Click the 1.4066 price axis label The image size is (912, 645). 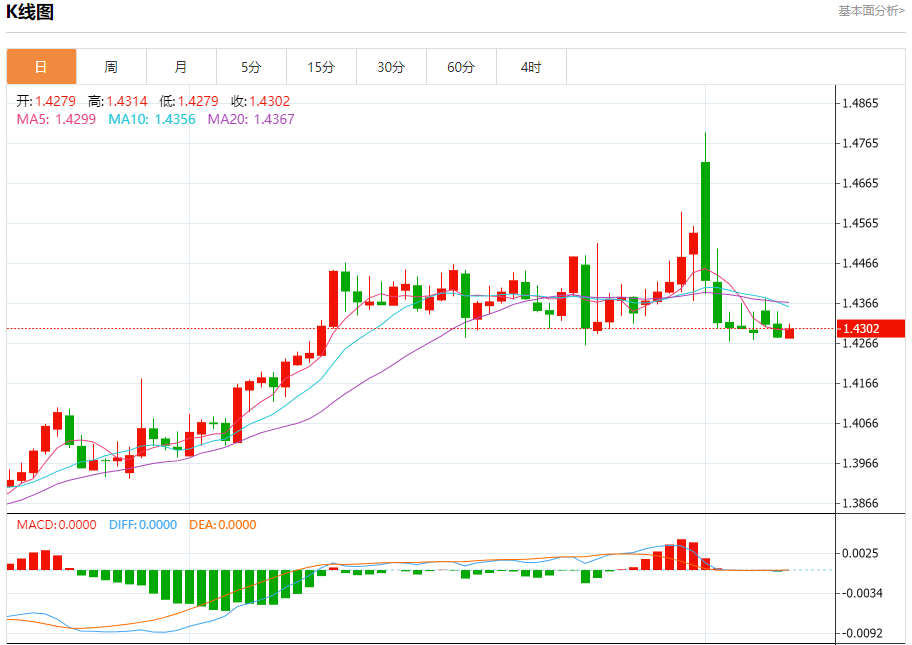point(860,423)
